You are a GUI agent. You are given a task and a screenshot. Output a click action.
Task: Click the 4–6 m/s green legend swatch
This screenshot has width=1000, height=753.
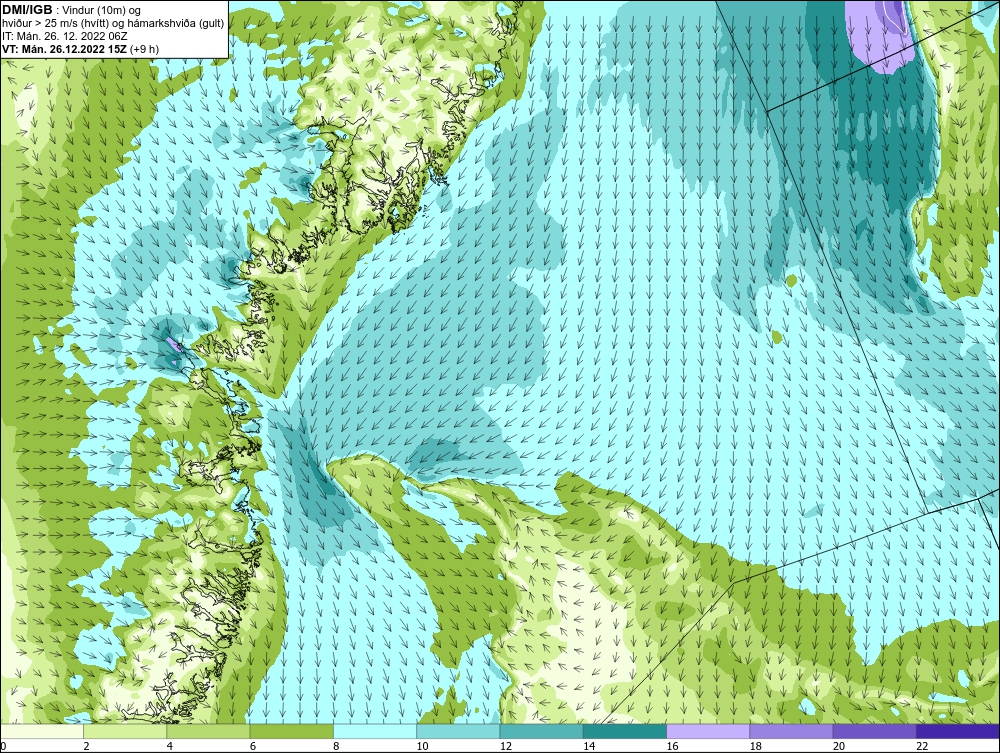click(x=209, y=731)
